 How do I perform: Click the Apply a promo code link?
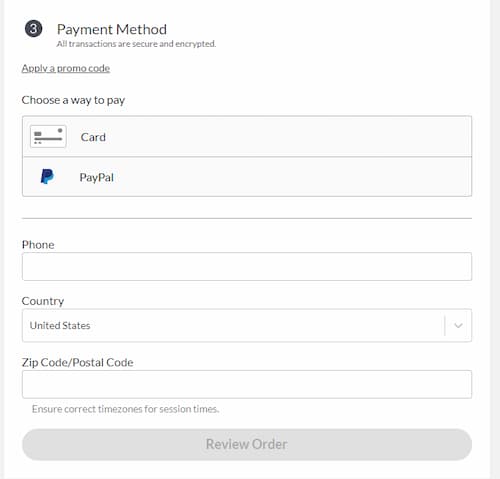point(66,68)
